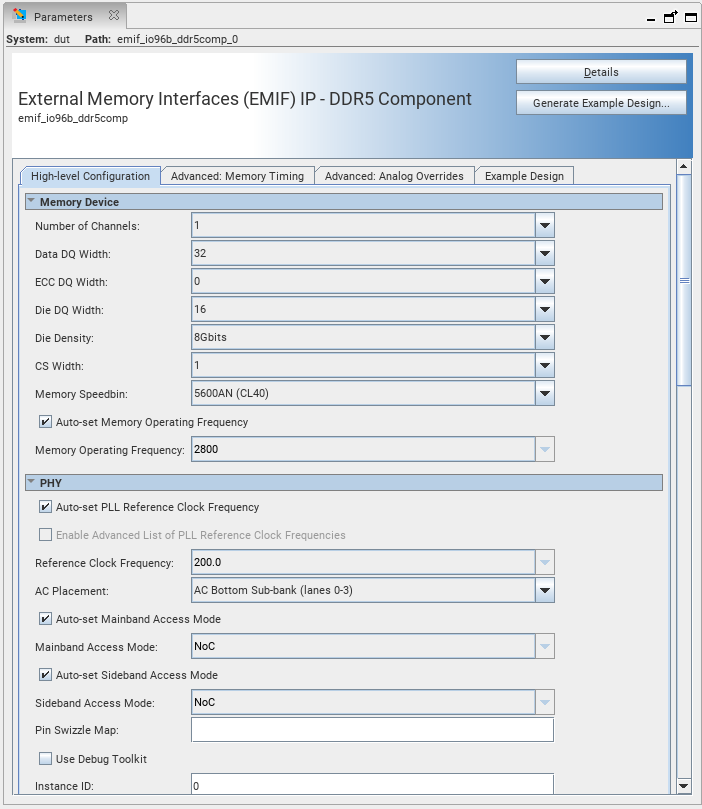Open AC Placement dropdown arrow
Viewport: 702px width, 809px height.
pos(545,590)
